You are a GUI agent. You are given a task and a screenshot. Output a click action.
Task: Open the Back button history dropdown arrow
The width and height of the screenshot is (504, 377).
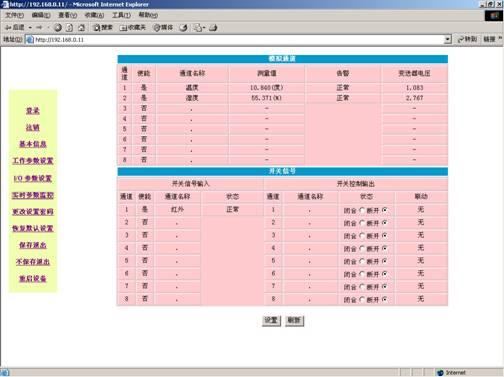tap(30, 28)
